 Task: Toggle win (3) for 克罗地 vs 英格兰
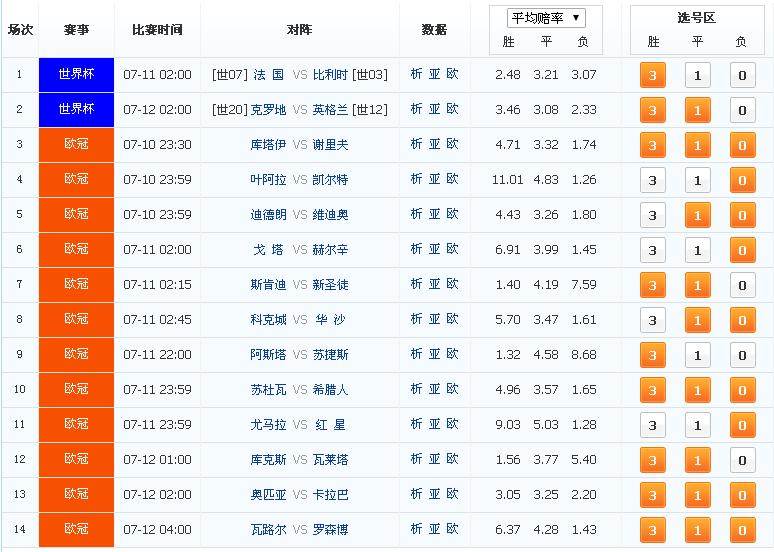coord(653,110)
